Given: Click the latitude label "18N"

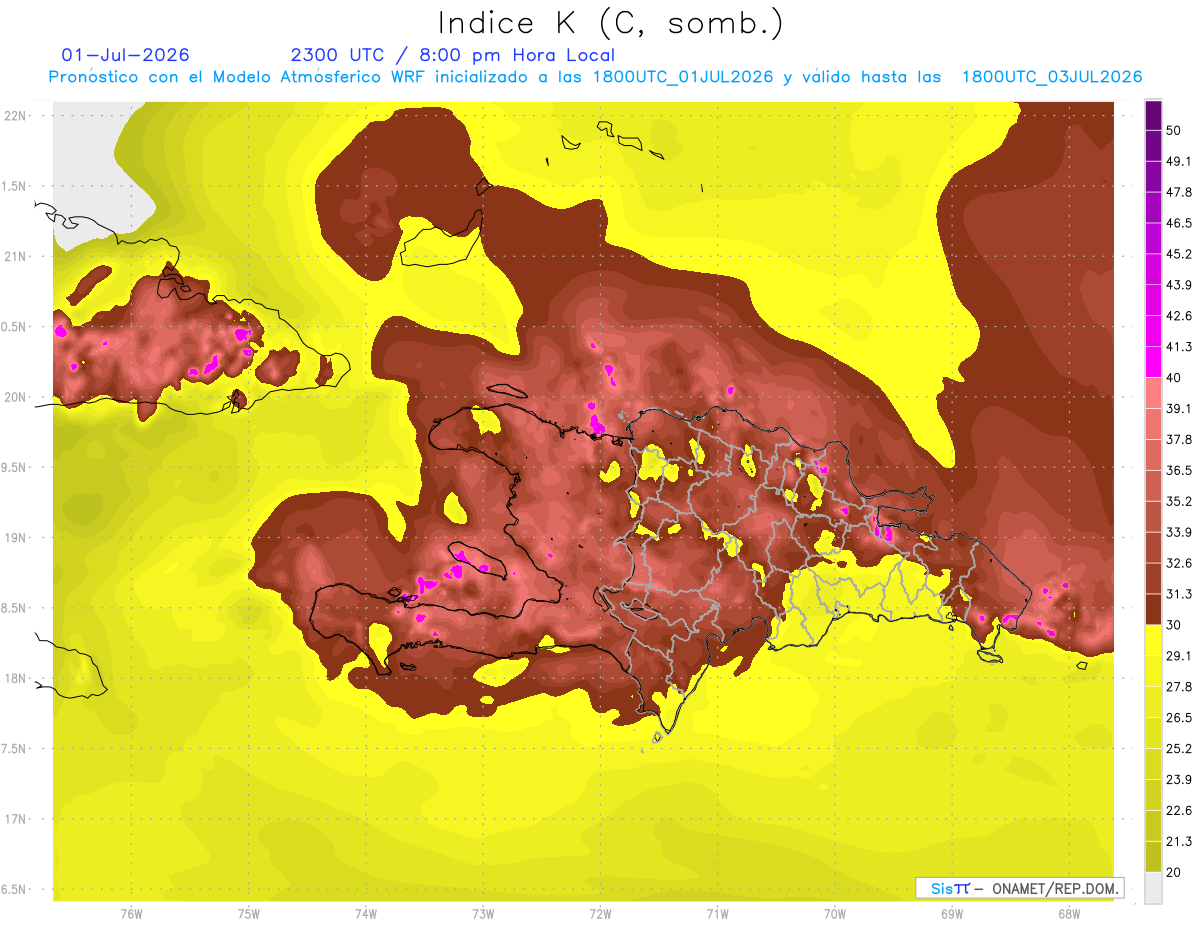Looking at the screenshot, I should click(14, 678).
